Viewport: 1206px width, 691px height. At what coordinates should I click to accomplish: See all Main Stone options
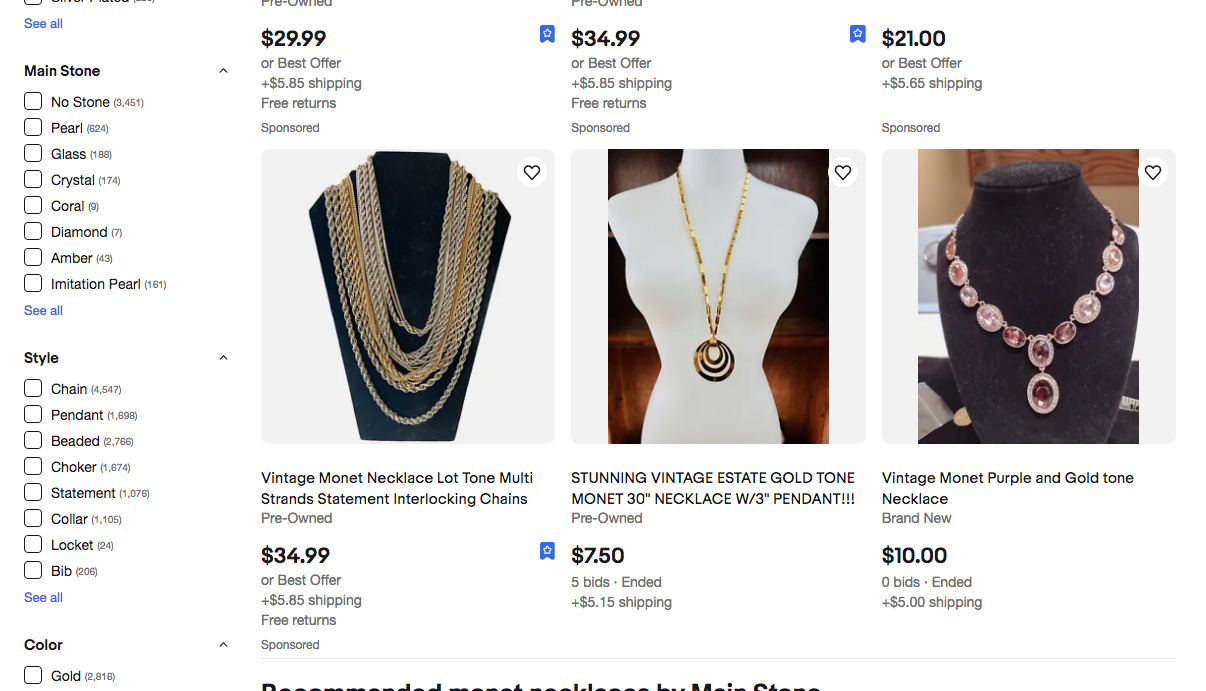[x=43, y=310]
